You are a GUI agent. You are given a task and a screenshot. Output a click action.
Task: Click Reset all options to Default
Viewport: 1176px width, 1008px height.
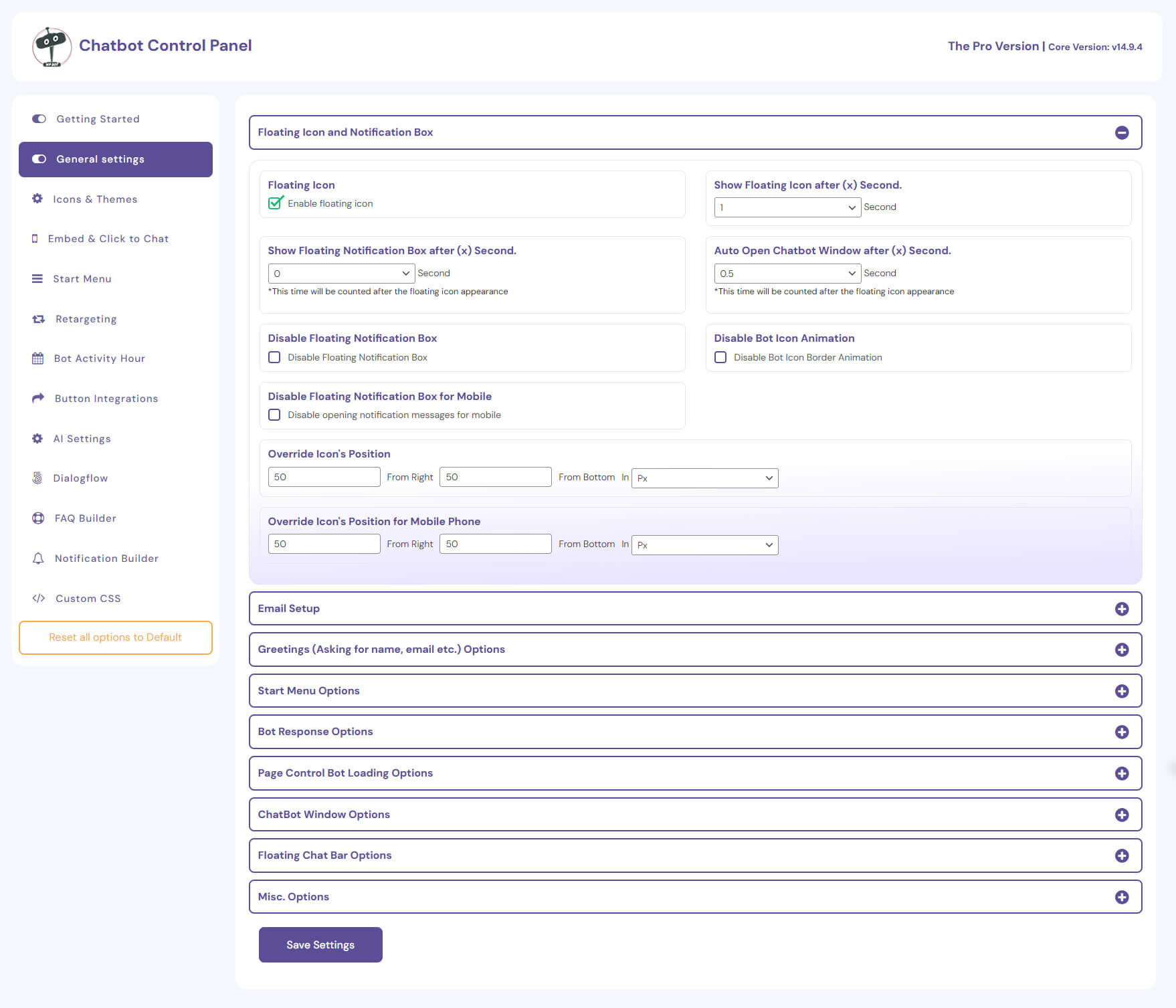[x=116, y=637]
